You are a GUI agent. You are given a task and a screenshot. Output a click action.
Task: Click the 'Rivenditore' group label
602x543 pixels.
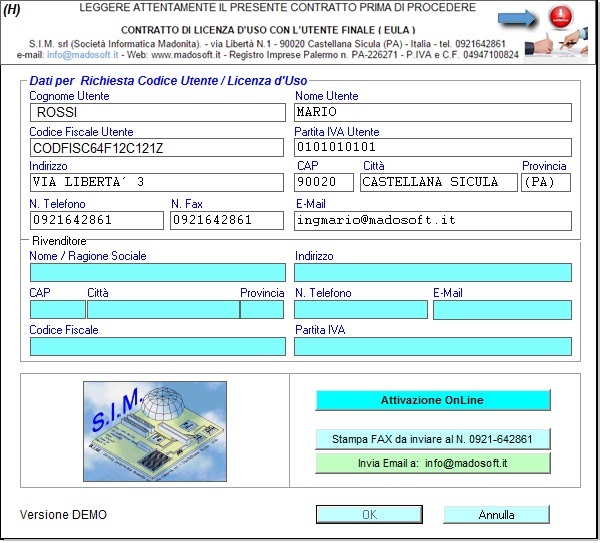pyautogui.click(x=59, y=241)
